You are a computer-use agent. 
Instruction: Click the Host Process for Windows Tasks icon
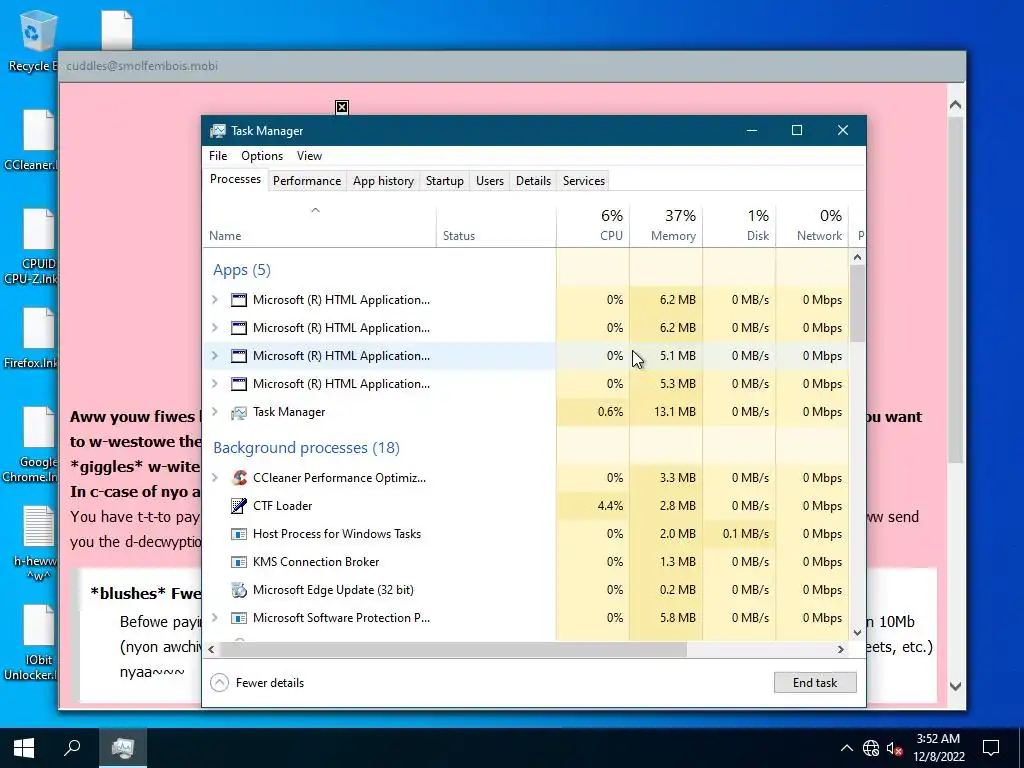(239, 534)
